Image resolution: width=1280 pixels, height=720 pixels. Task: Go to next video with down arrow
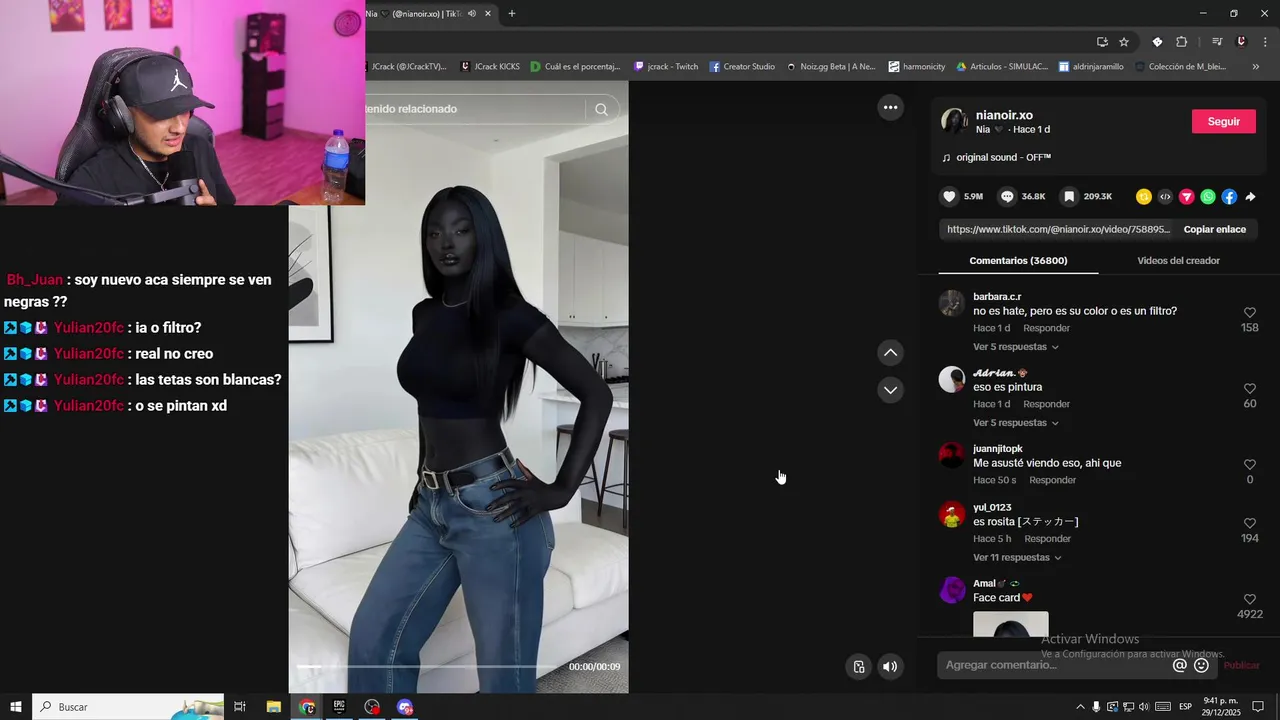[890, 390]
